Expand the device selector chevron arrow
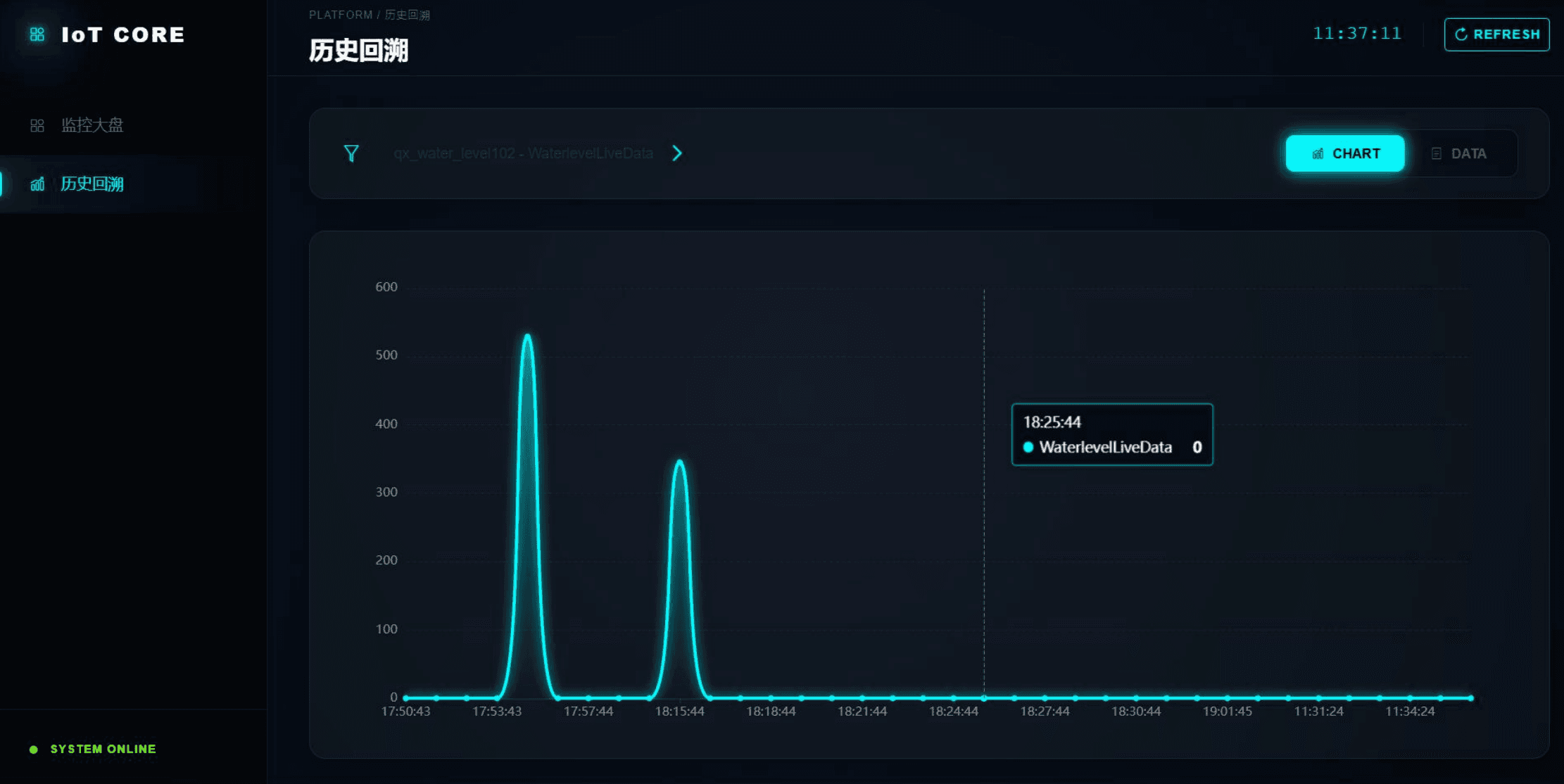This screenshot has width=1564, height=784. [x=677, y=153]
